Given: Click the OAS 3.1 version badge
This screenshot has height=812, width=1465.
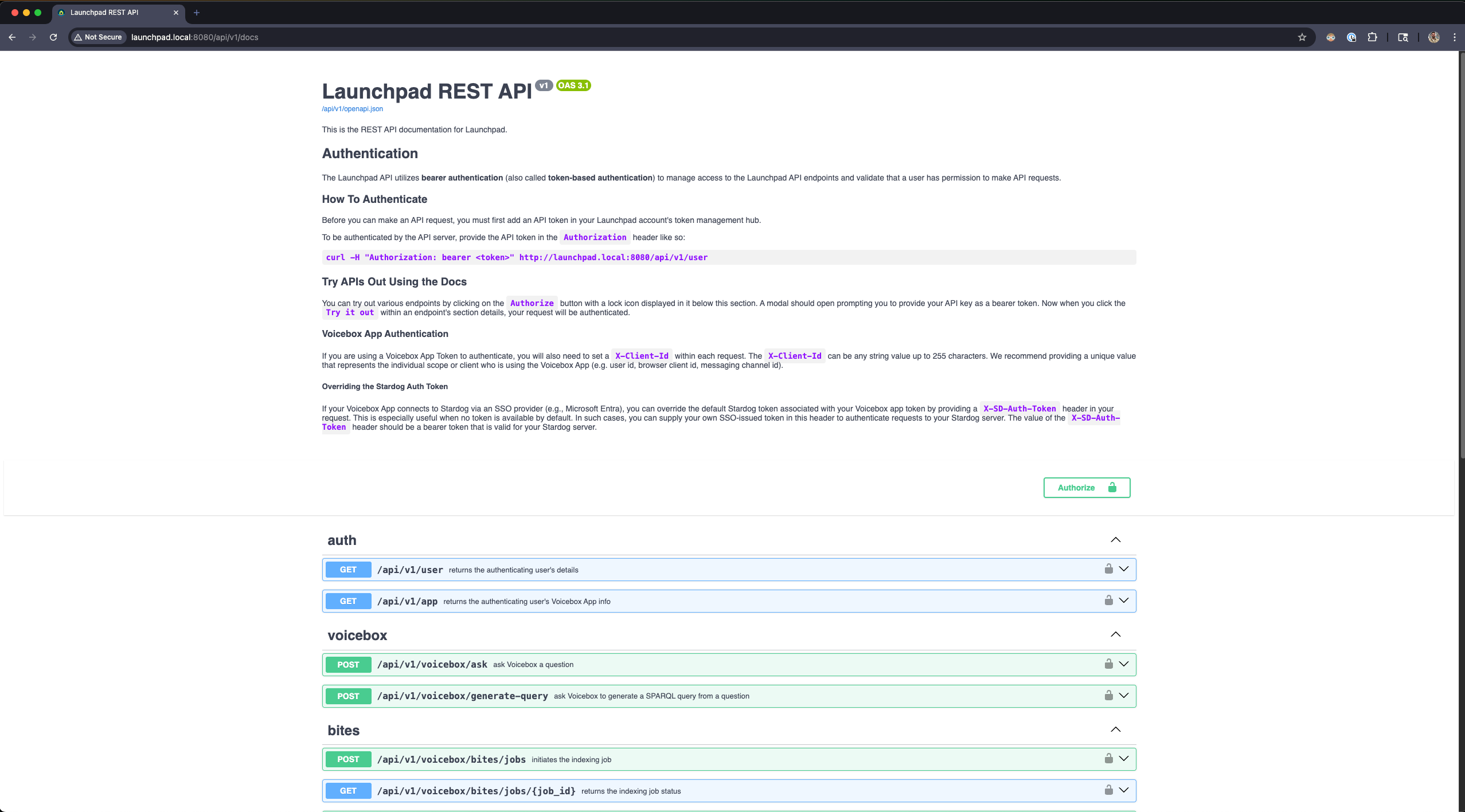Looking at the screenshot, I should 573,85.
